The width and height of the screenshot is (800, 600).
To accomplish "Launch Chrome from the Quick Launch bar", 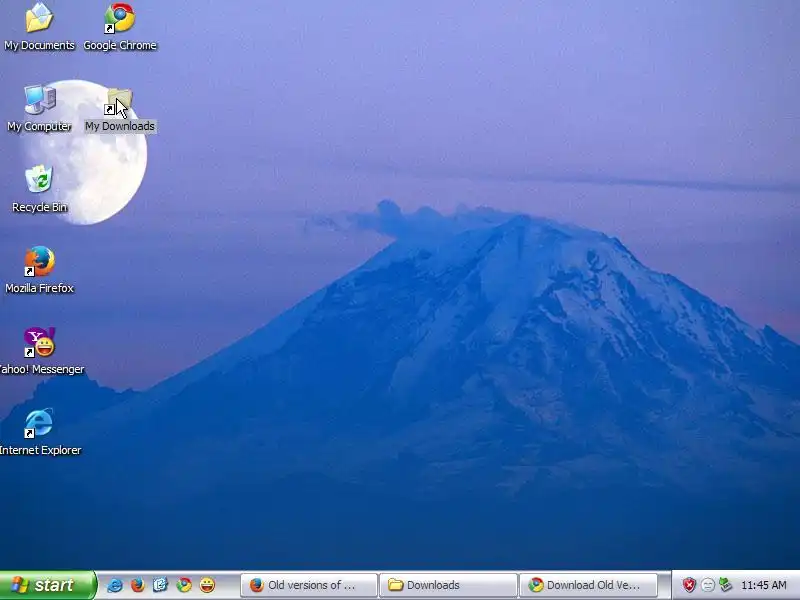I will coord(184,585).
